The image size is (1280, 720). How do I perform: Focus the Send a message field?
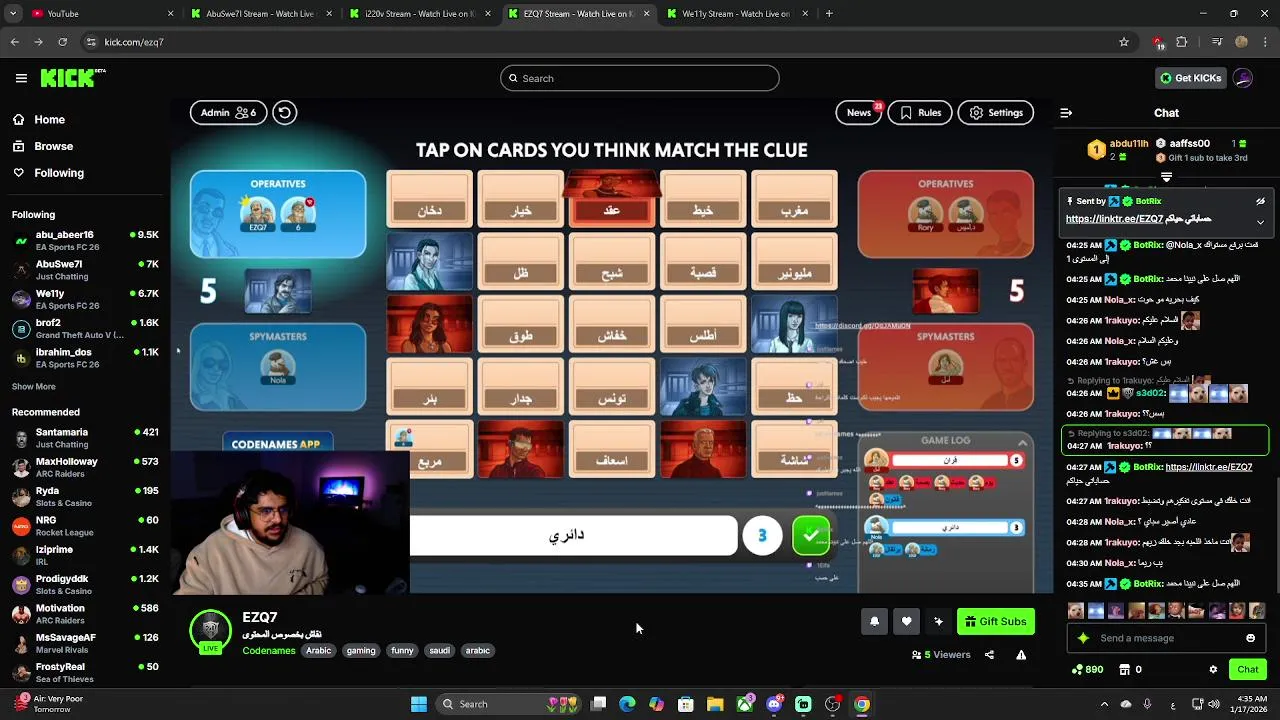(1167, 638)
